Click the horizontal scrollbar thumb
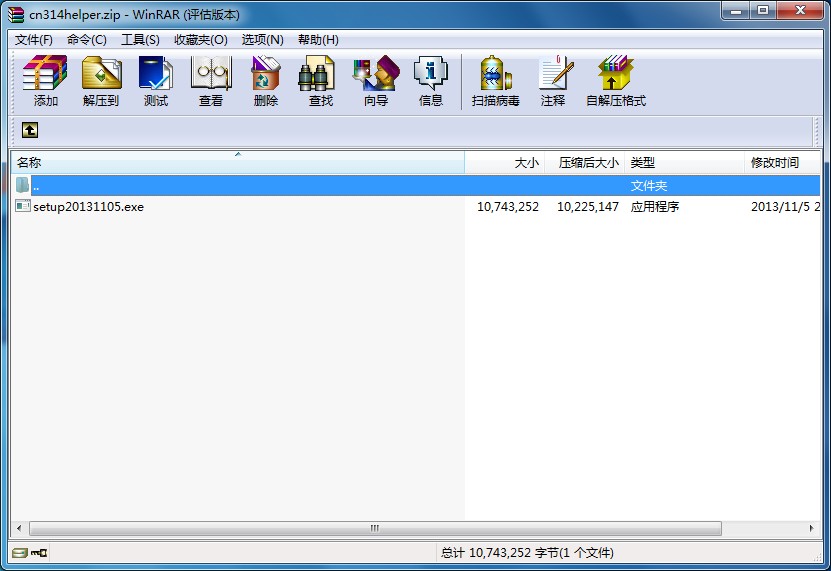This screenshot has width=831, height=571. click(375, 528)
